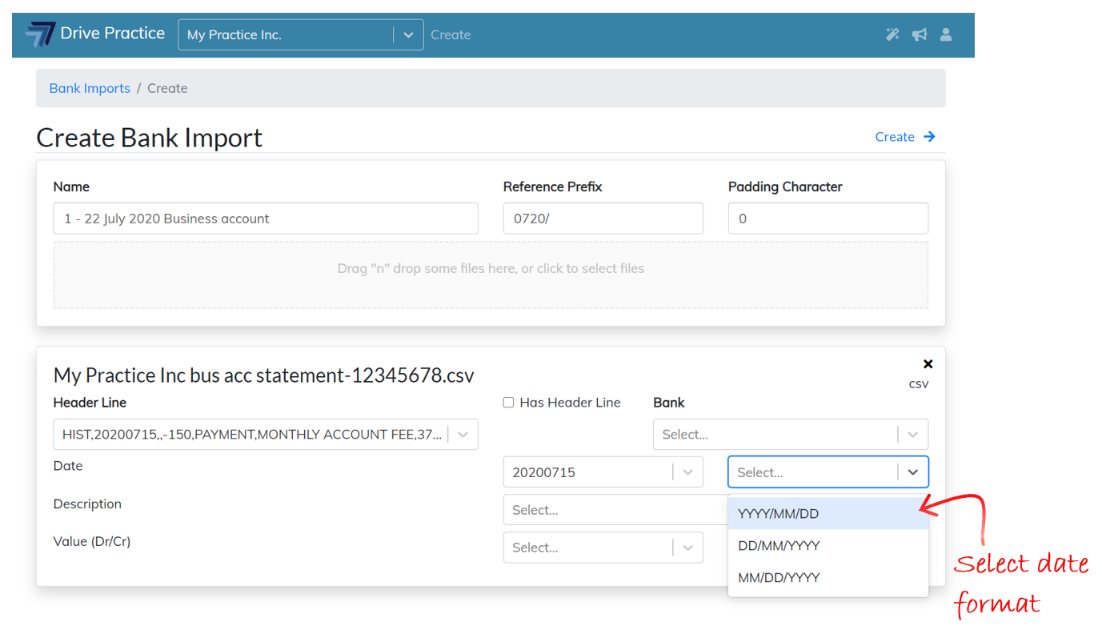The height and width of the screenshot is (634, 1102).
Task: Choose the YYYY/MM/DD date format option
Action: (x=828, y=514)
